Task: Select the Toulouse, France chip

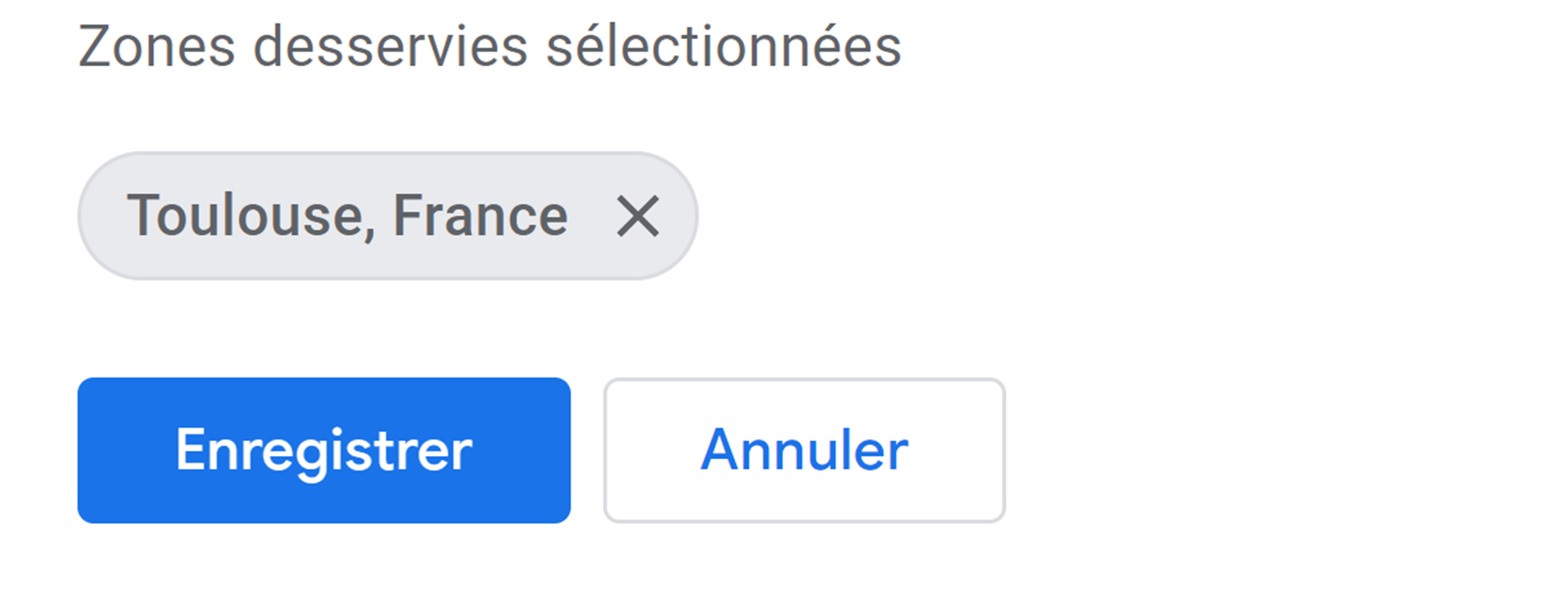Action: [347, 216]
